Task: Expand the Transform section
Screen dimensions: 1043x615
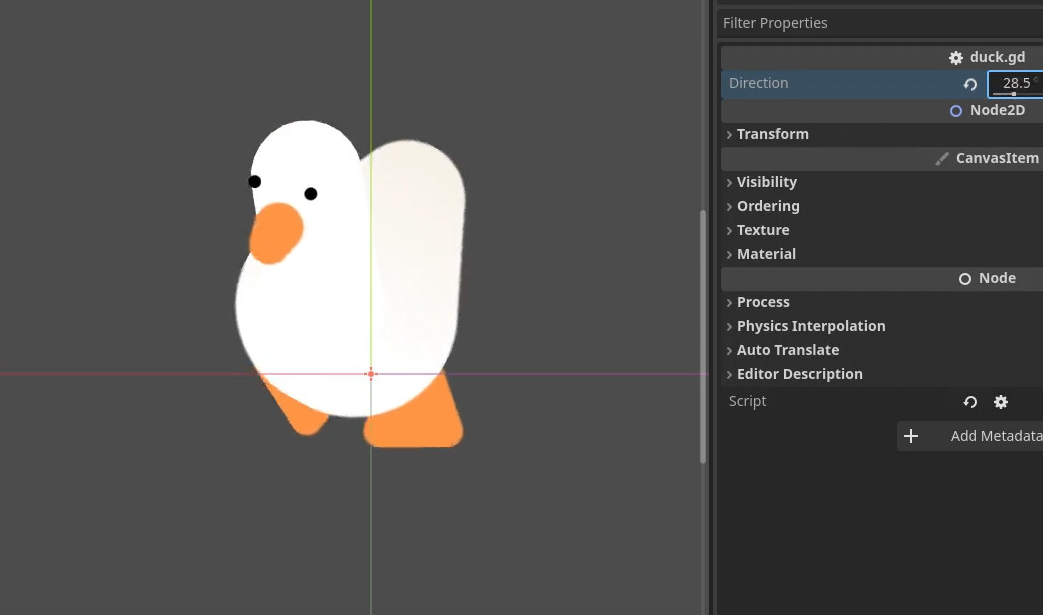Action: tap(772, 134)
